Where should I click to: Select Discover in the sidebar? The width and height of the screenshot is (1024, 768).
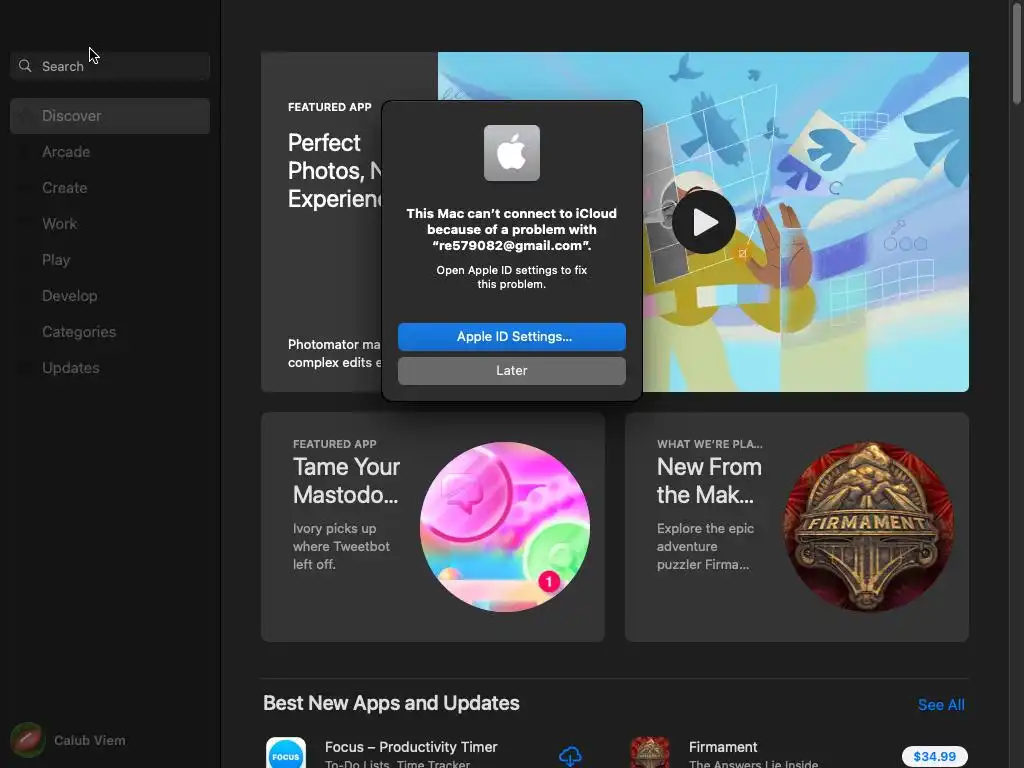110,116
